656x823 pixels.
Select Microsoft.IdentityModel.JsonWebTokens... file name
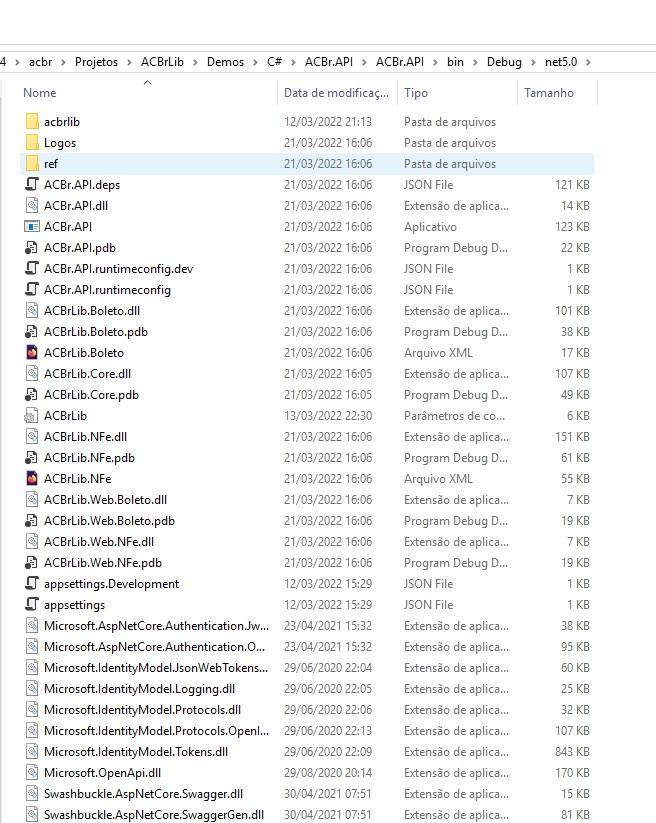[156, 668]
